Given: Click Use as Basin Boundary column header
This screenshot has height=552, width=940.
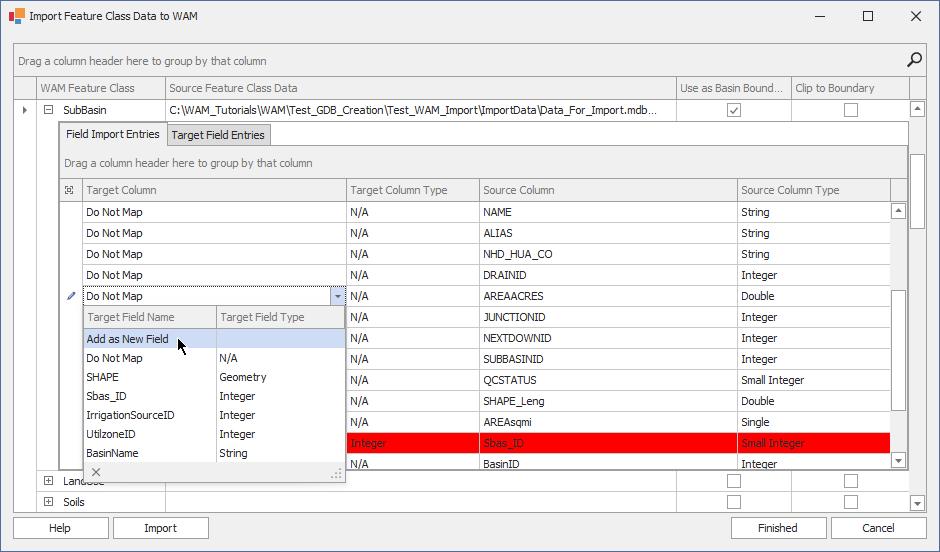Looking at the screenshot, I should pyautogui.click(x=734, y=88).
